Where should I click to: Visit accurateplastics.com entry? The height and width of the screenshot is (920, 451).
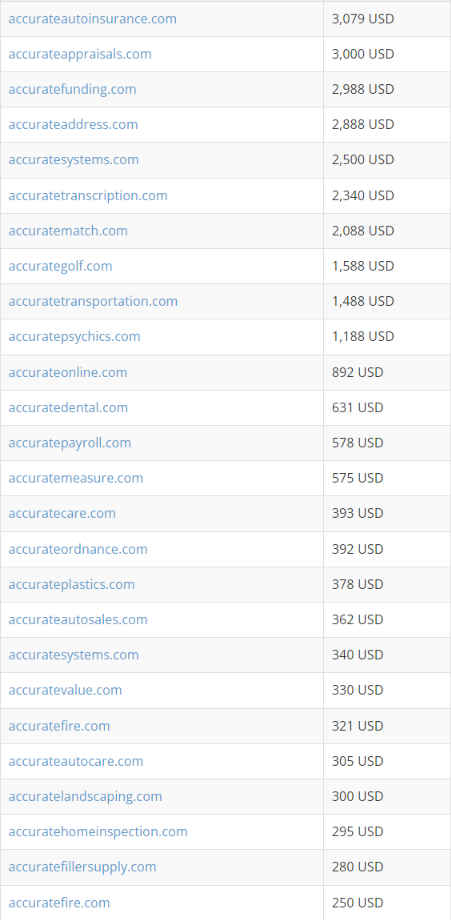tap(71, 584)
